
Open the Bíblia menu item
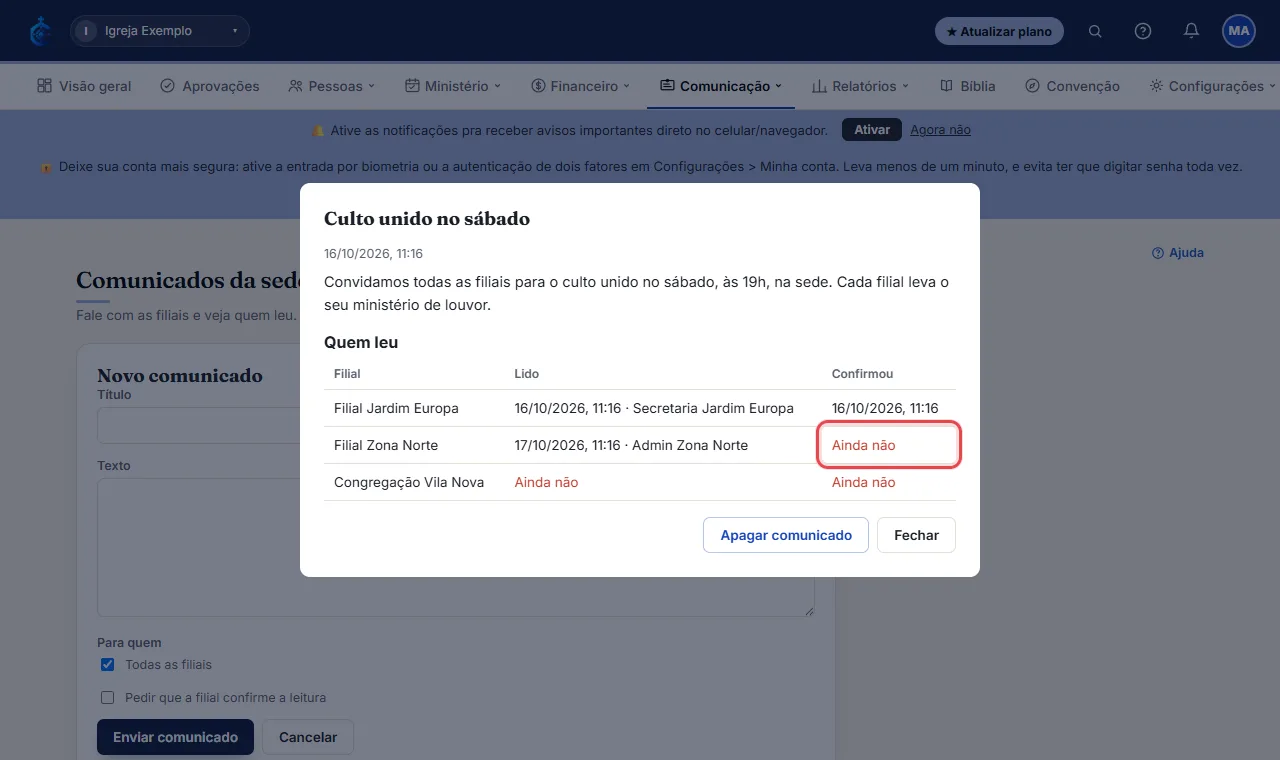(968, 86)
